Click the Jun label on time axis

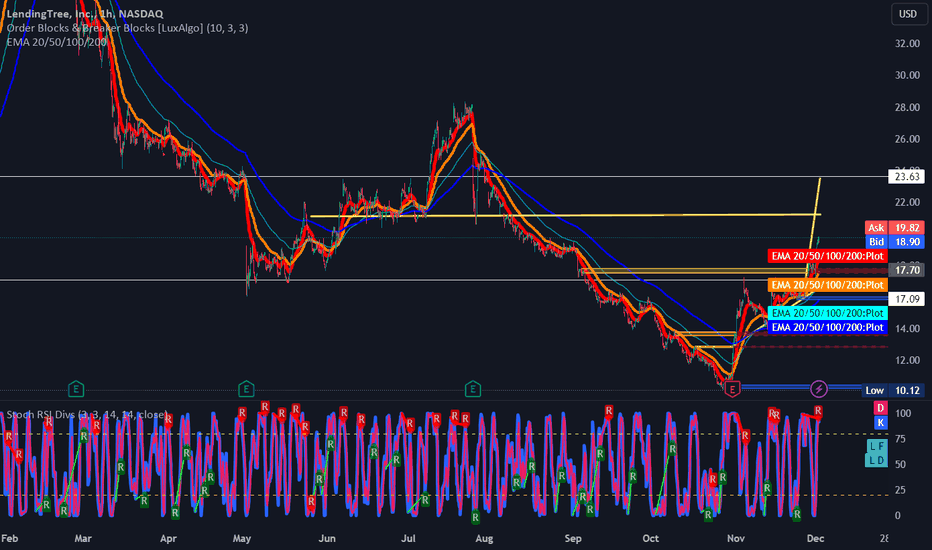327,538
